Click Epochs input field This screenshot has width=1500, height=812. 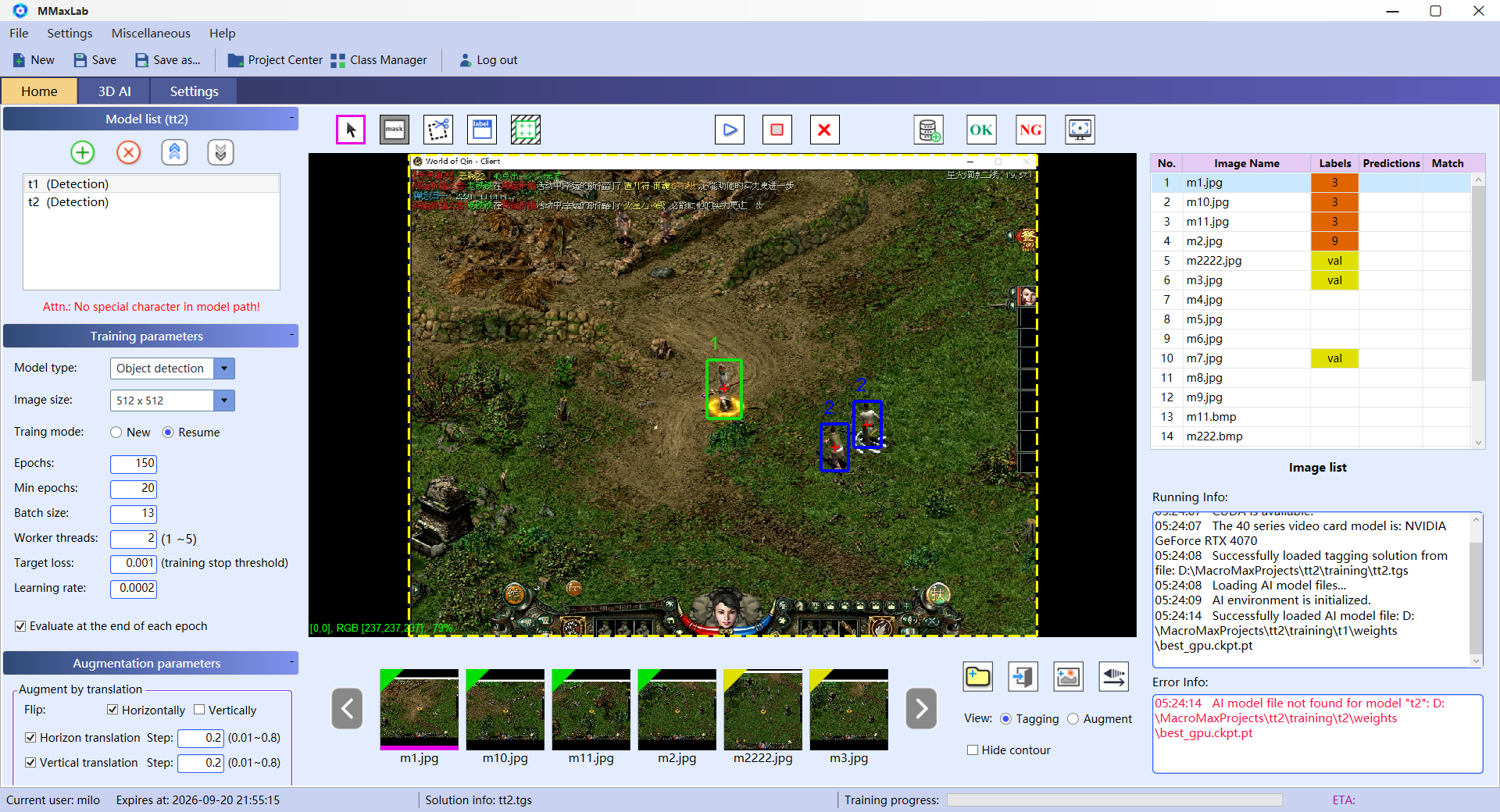coord(134,464)
